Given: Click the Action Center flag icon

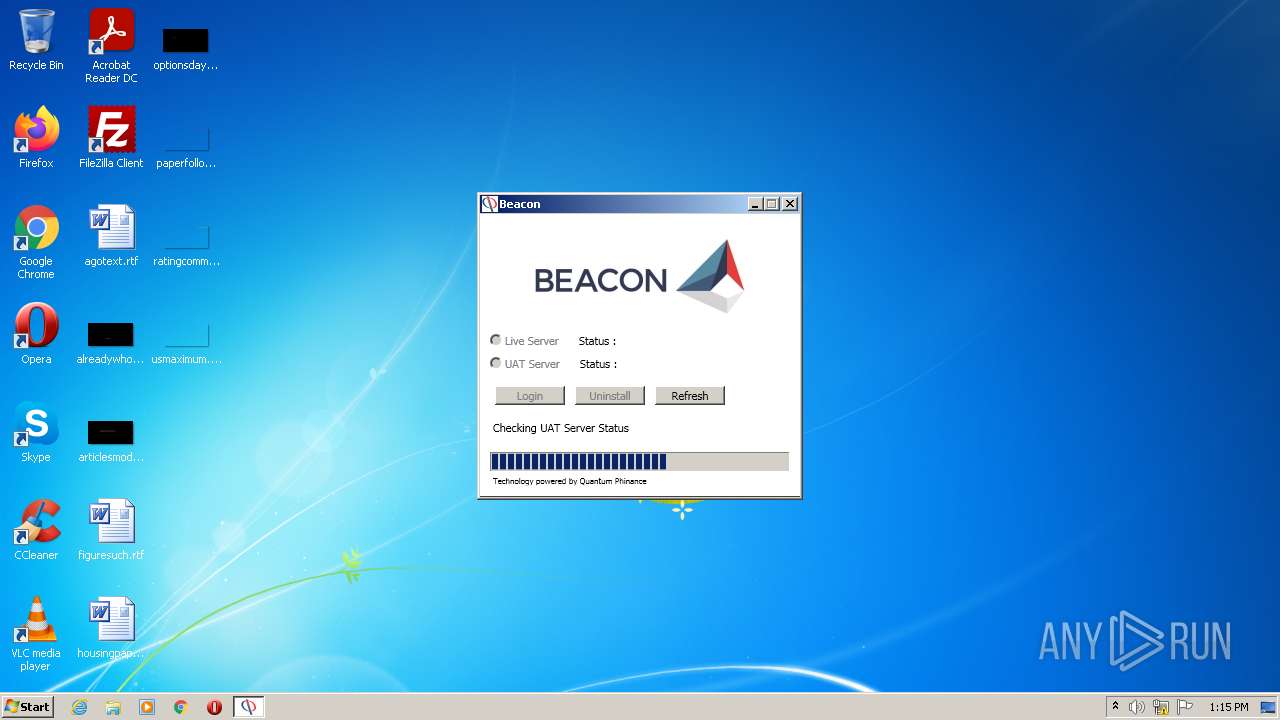Looking at the screenshot, I should coord(1185,707).
